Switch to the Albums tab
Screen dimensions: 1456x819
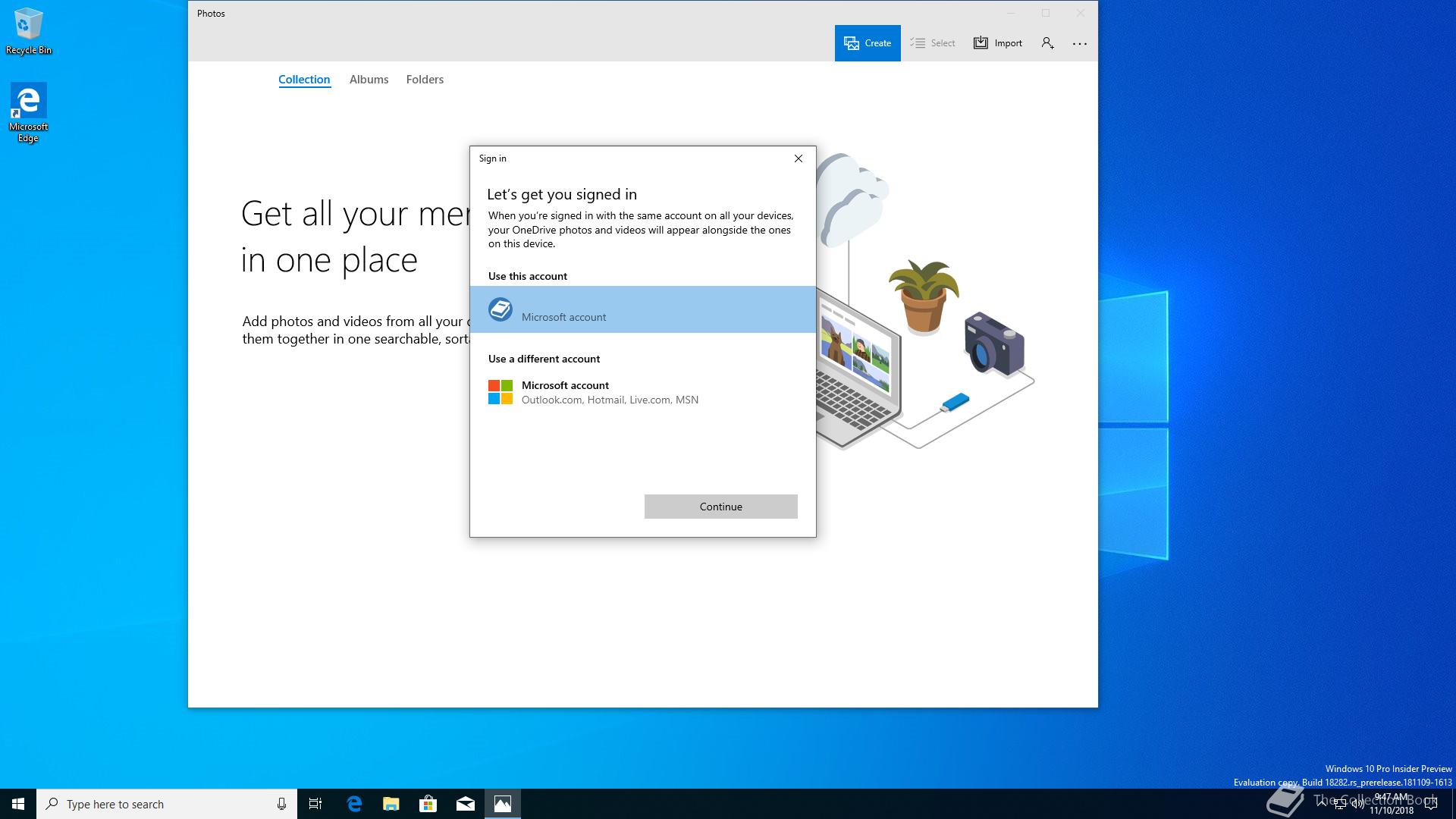point(369,80)
